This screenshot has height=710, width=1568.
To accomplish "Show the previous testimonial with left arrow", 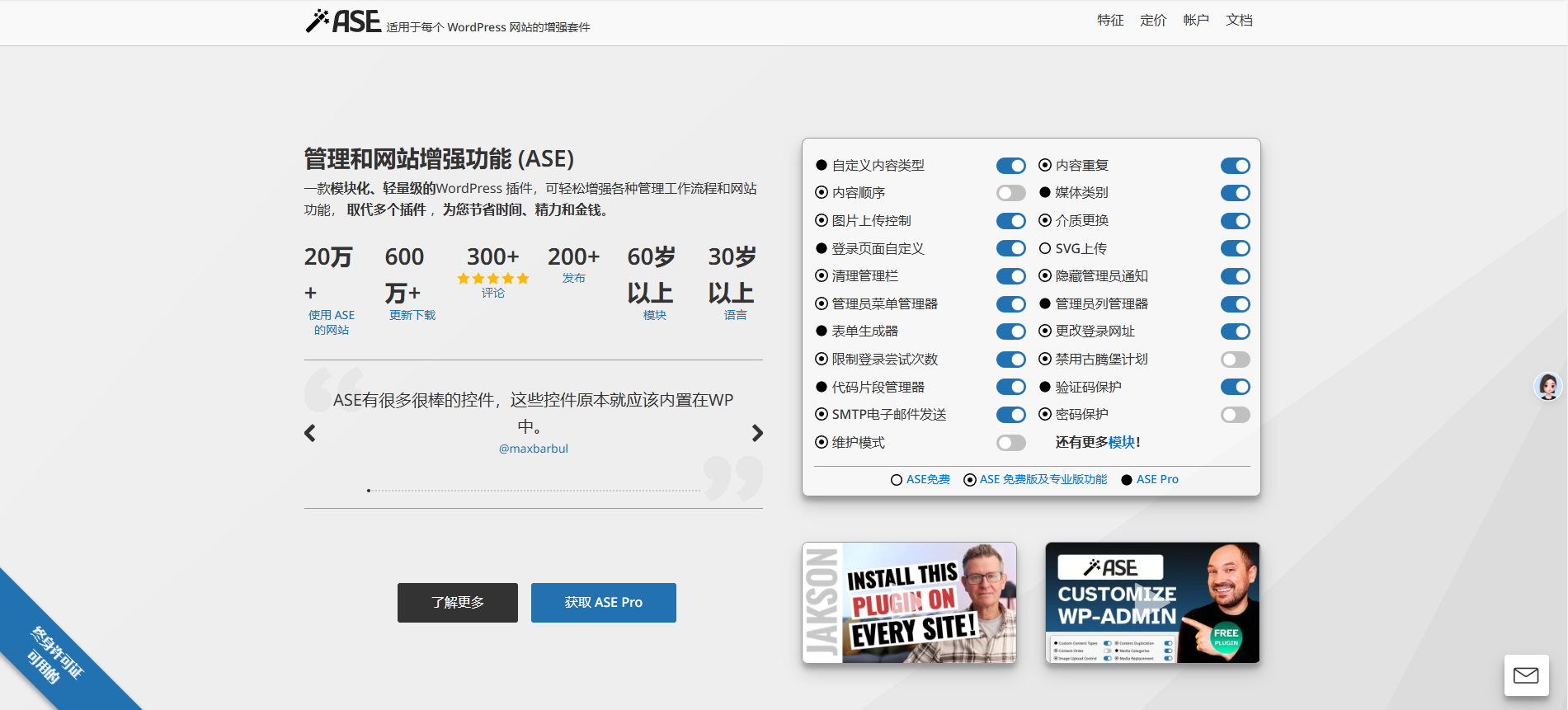I will pyautogui.click(x=310, y=433).
